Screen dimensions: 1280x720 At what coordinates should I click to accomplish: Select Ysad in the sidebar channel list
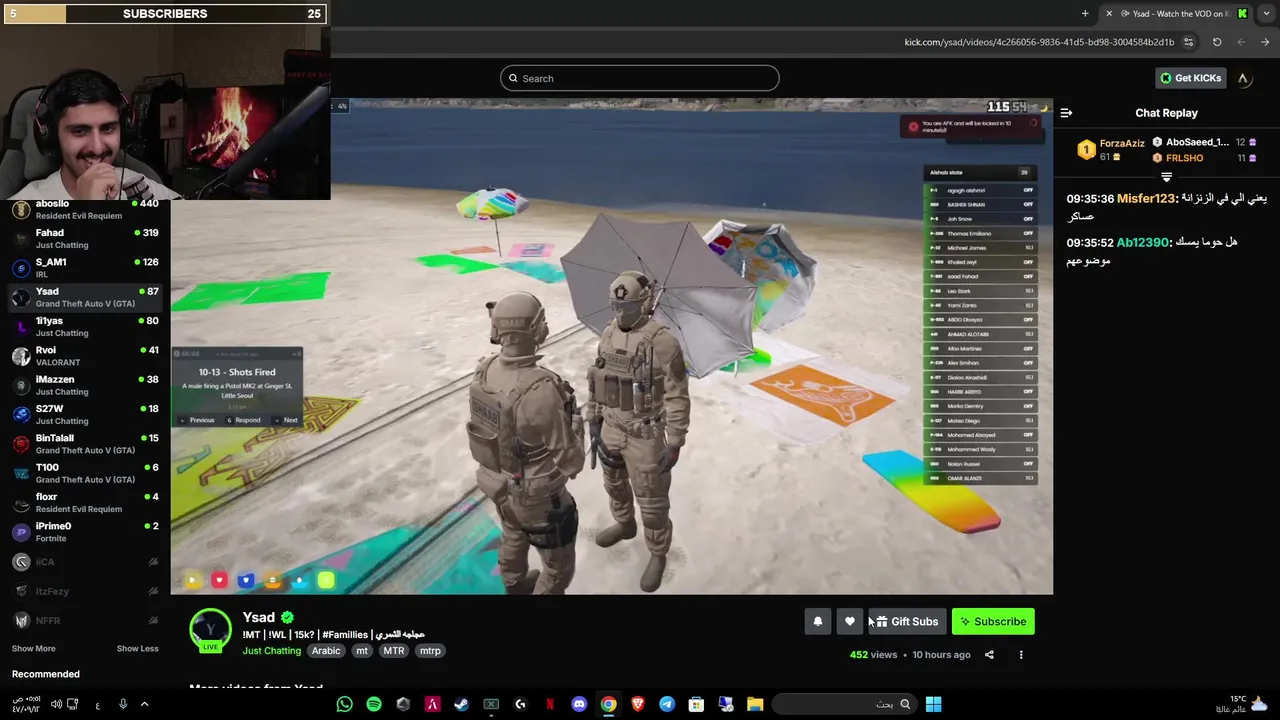(85, 297)
